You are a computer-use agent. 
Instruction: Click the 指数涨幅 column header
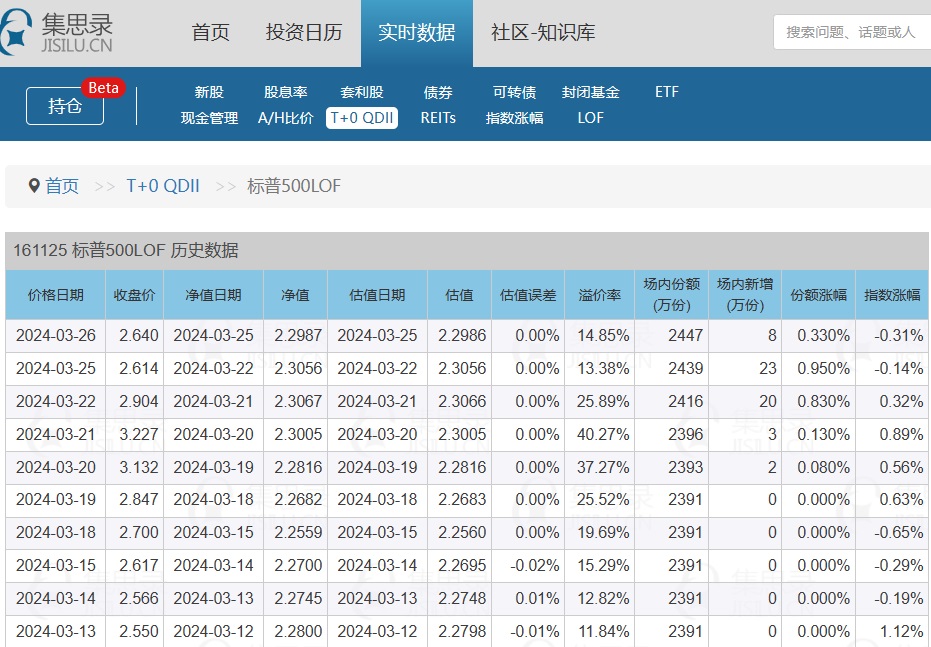click(x=892, y=295)
